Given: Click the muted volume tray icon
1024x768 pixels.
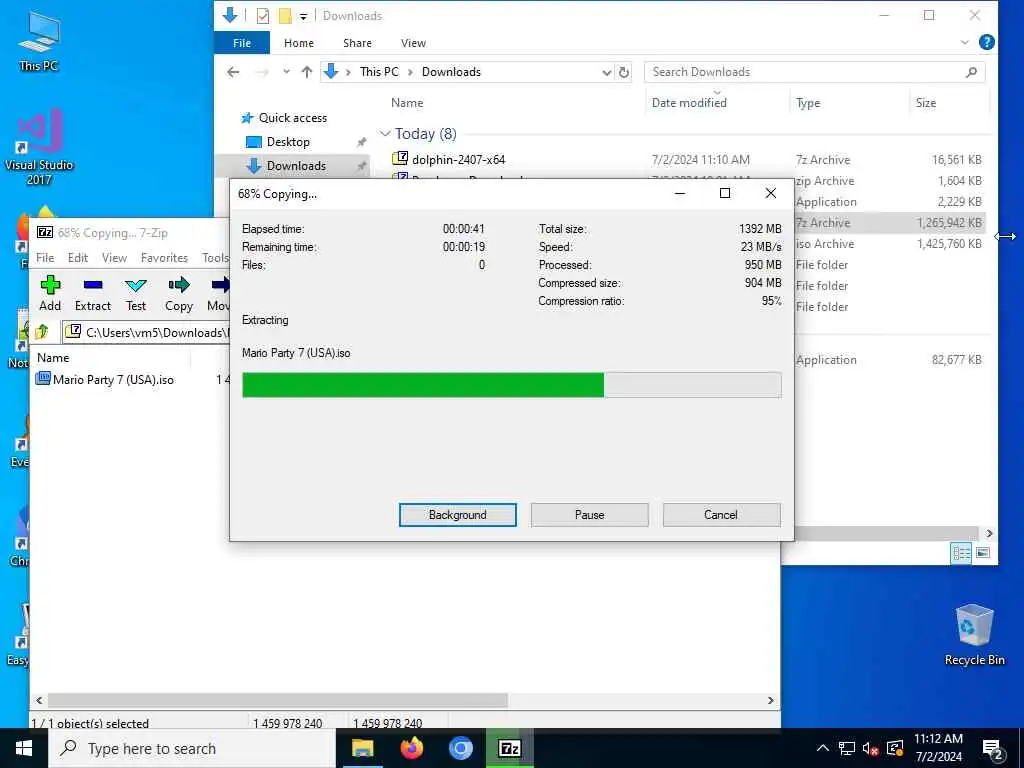Looking at the screenshot, I should click(x=870, y=748).
